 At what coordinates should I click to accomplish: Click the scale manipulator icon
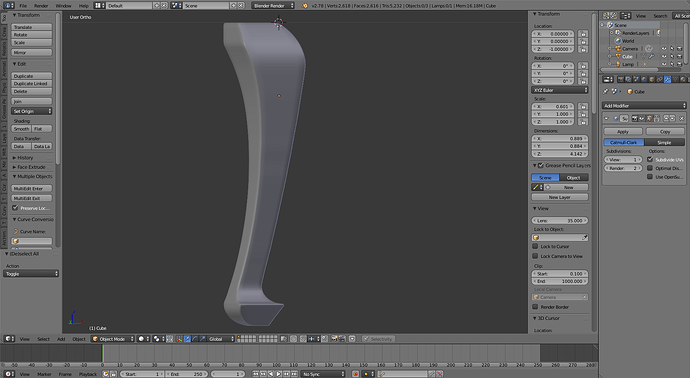202,339
